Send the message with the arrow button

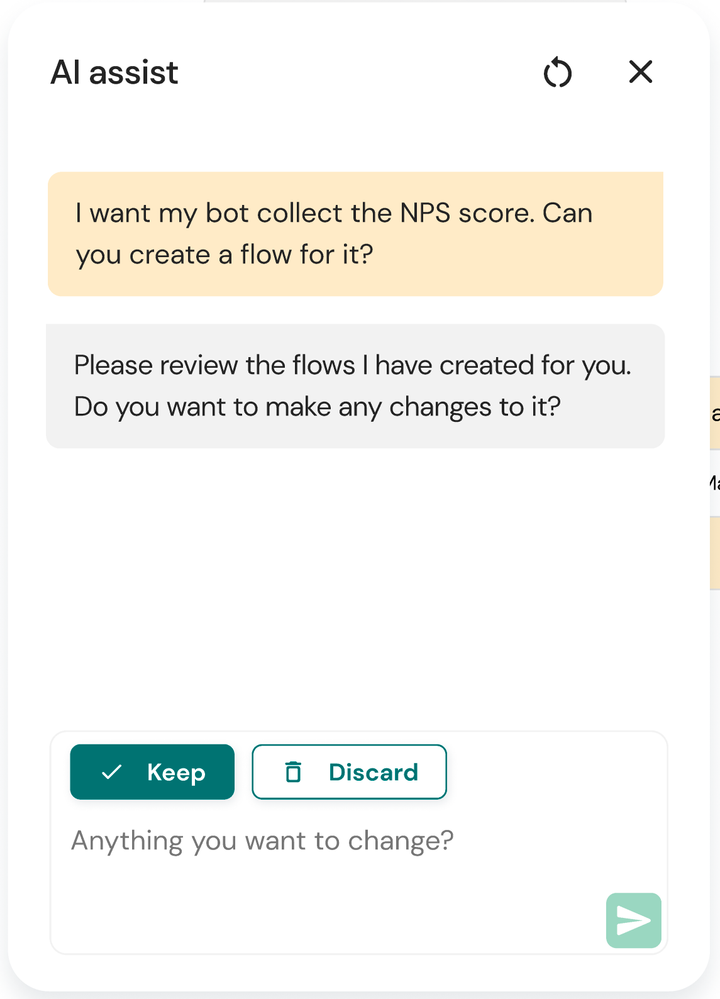click(633, 920)
